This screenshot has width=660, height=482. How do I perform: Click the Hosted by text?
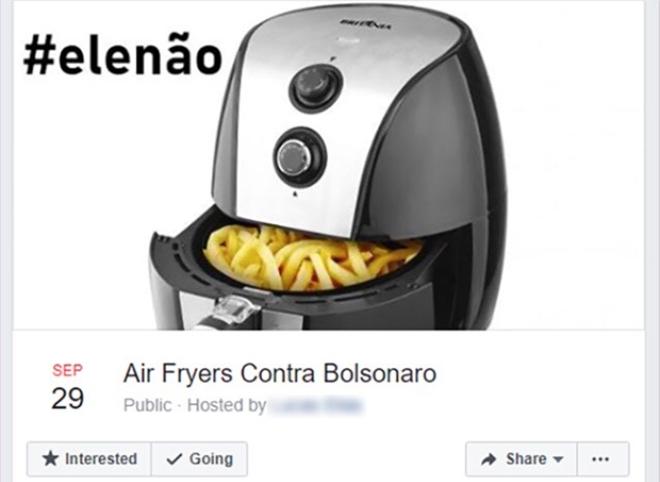tap(226, 405)
